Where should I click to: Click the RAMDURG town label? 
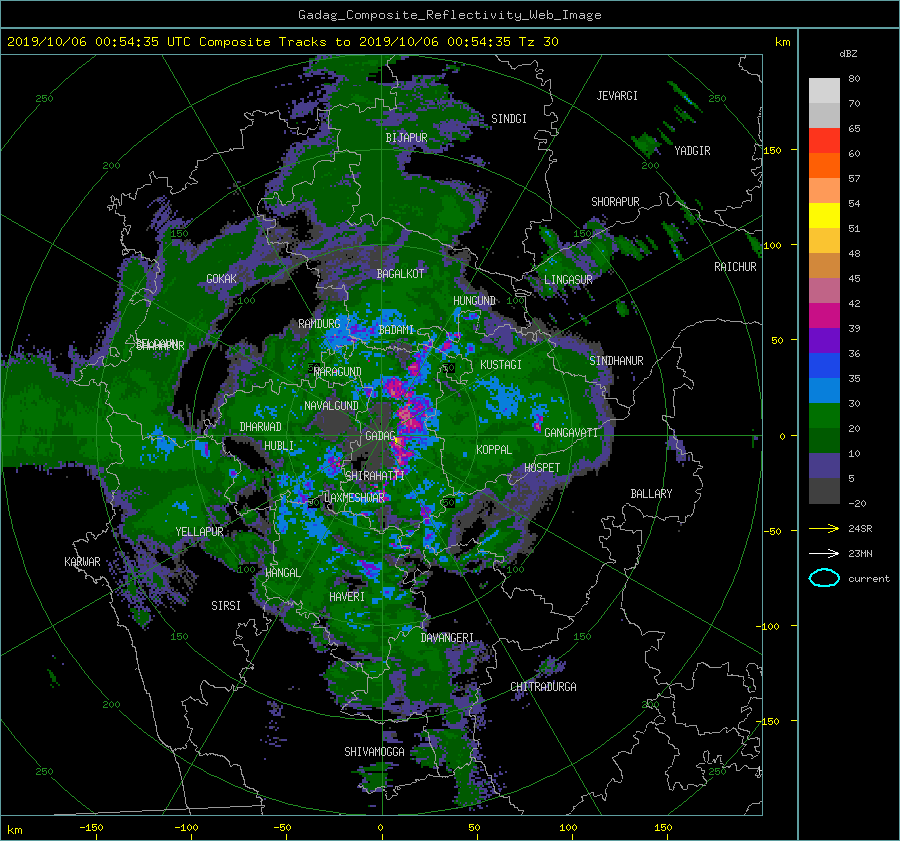(x=319, y=324)
